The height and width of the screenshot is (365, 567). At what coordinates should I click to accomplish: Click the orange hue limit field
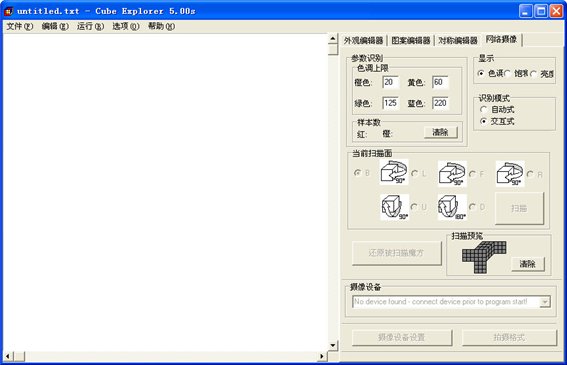(391, 82)
